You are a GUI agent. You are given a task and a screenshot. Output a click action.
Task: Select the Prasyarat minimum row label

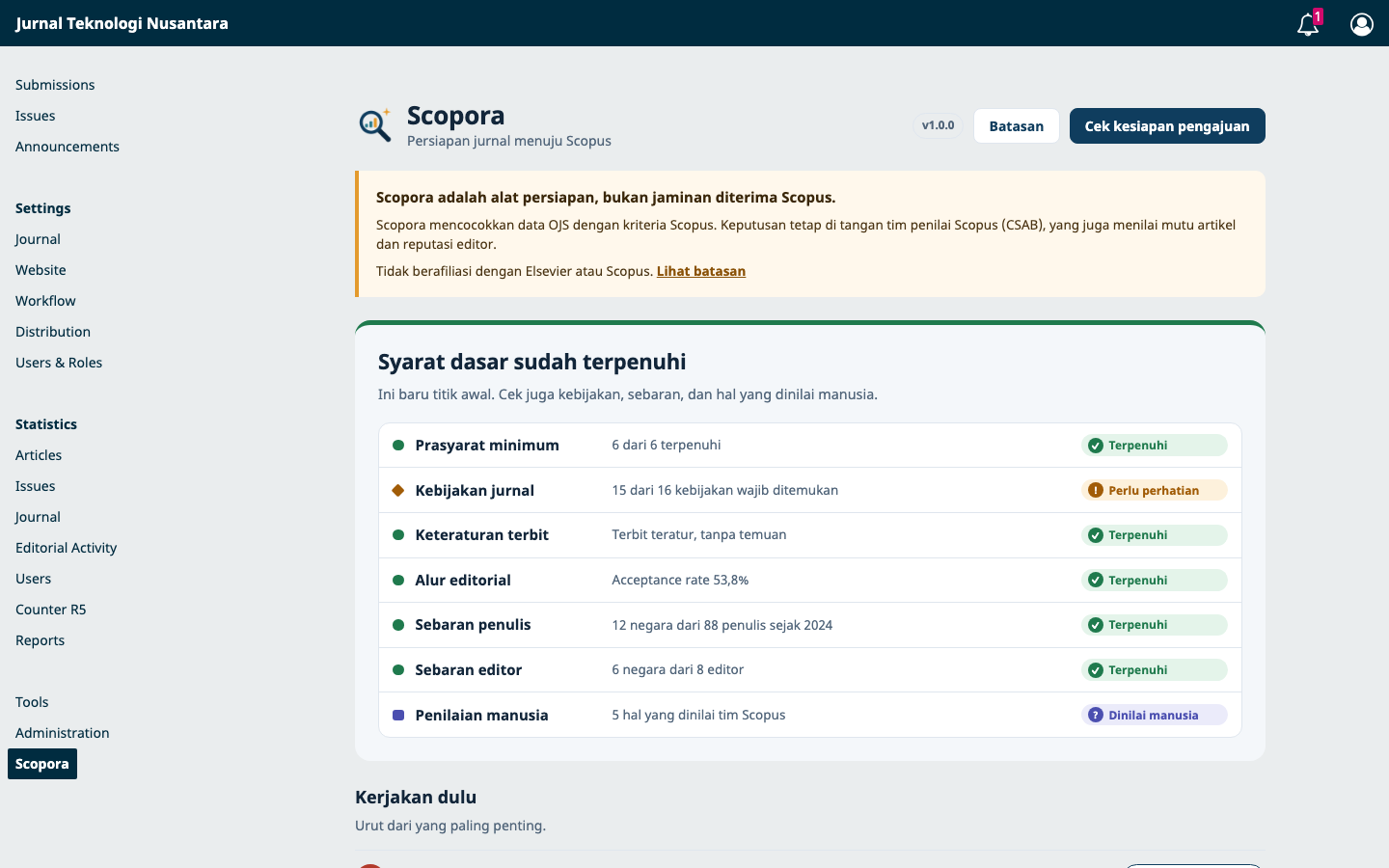click(487, 446)
